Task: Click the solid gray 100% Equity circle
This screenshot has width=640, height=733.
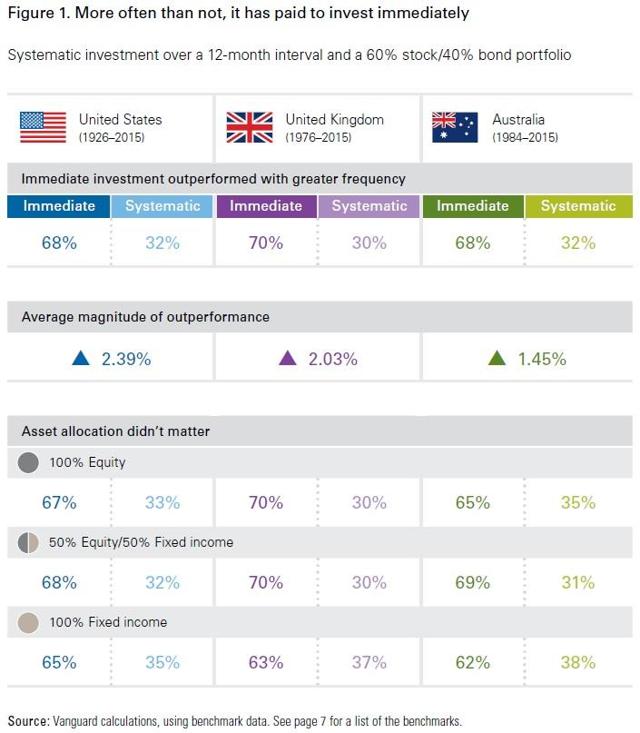Action: pos(29,463)
